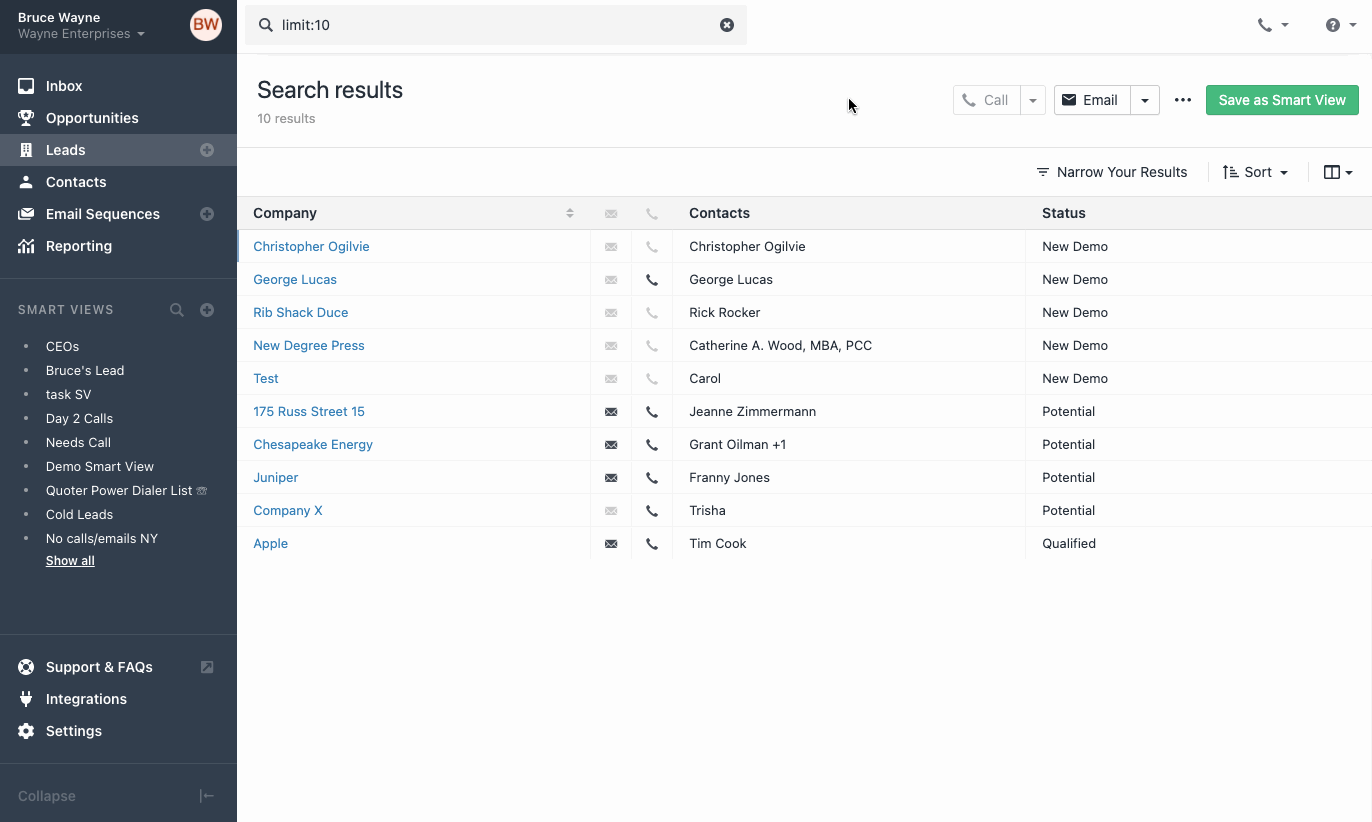This screenshot has width=1372, height=822.
Task: Click Save as Smart View button
Action: pos(1282,100)
